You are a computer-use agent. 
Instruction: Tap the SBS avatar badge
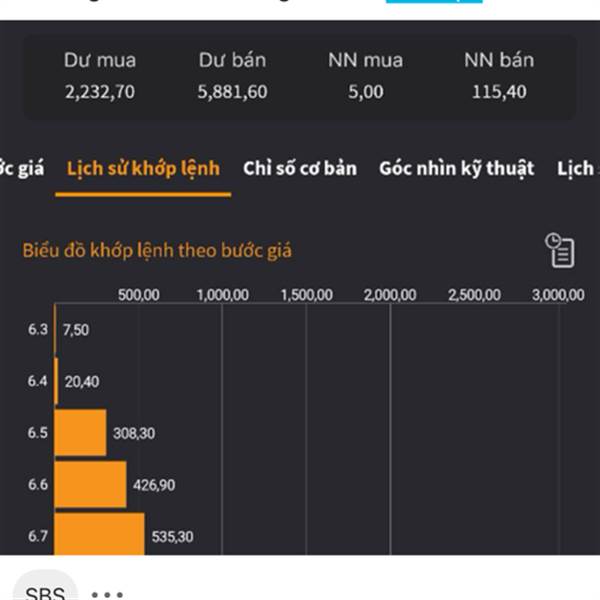tap(45, 592)
